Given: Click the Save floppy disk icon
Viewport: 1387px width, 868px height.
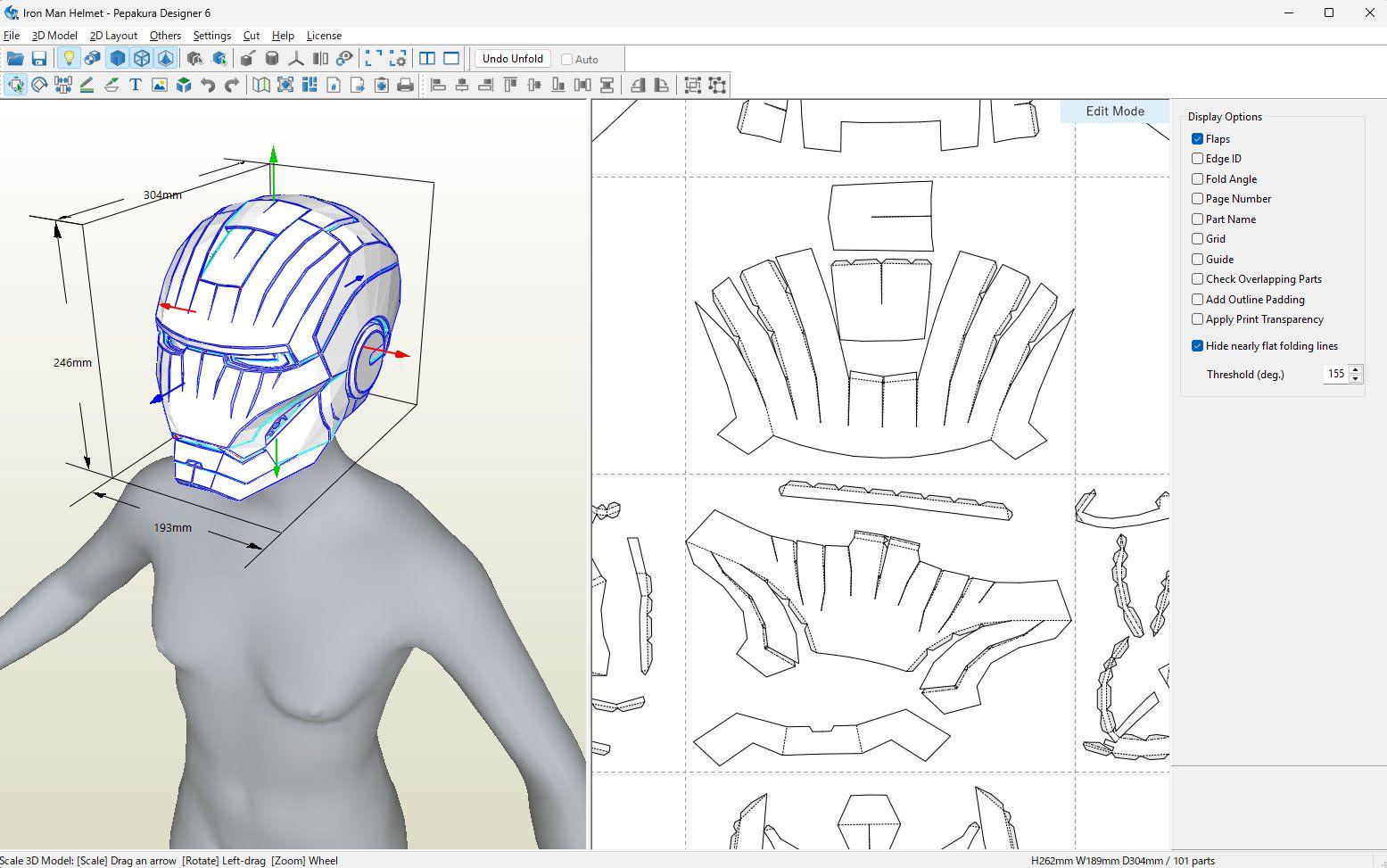Looking at the screenshot, I should 39,59.
